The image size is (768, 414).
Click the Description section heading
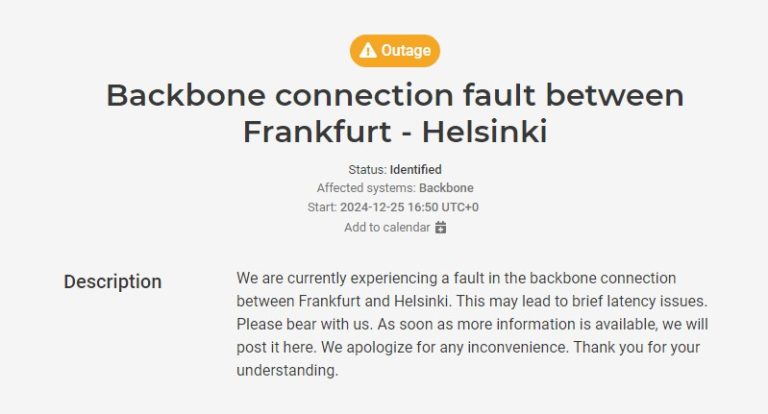click(x=113, y=282)
